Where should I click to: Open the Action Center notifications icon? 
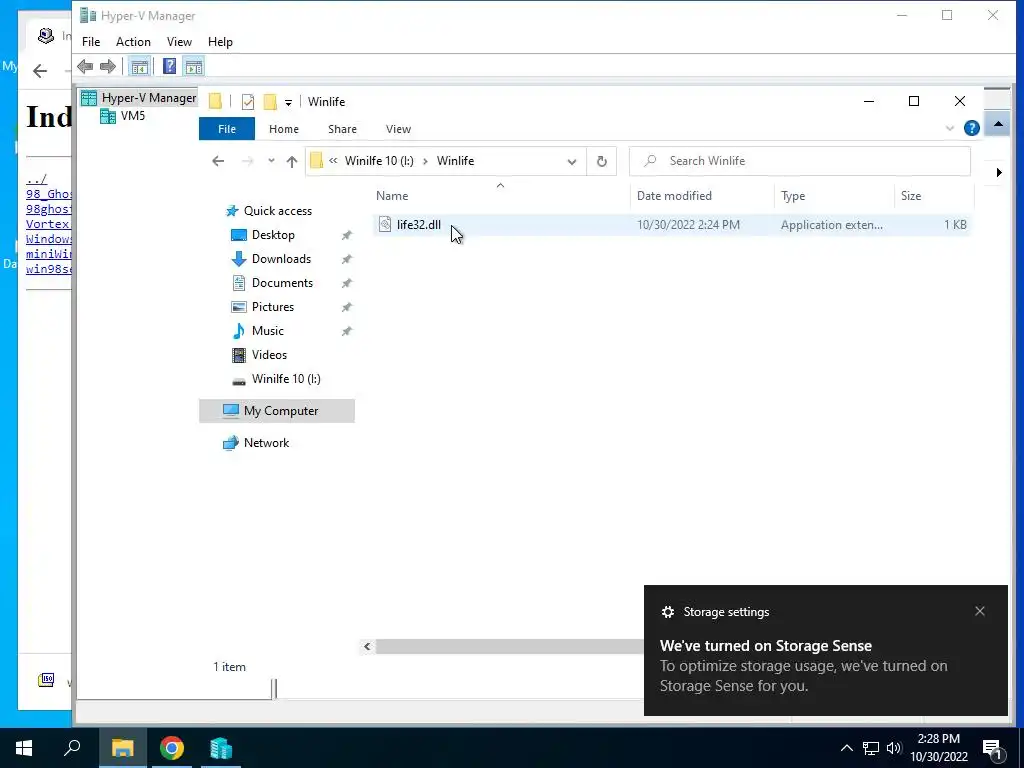[x=993, y=749]
